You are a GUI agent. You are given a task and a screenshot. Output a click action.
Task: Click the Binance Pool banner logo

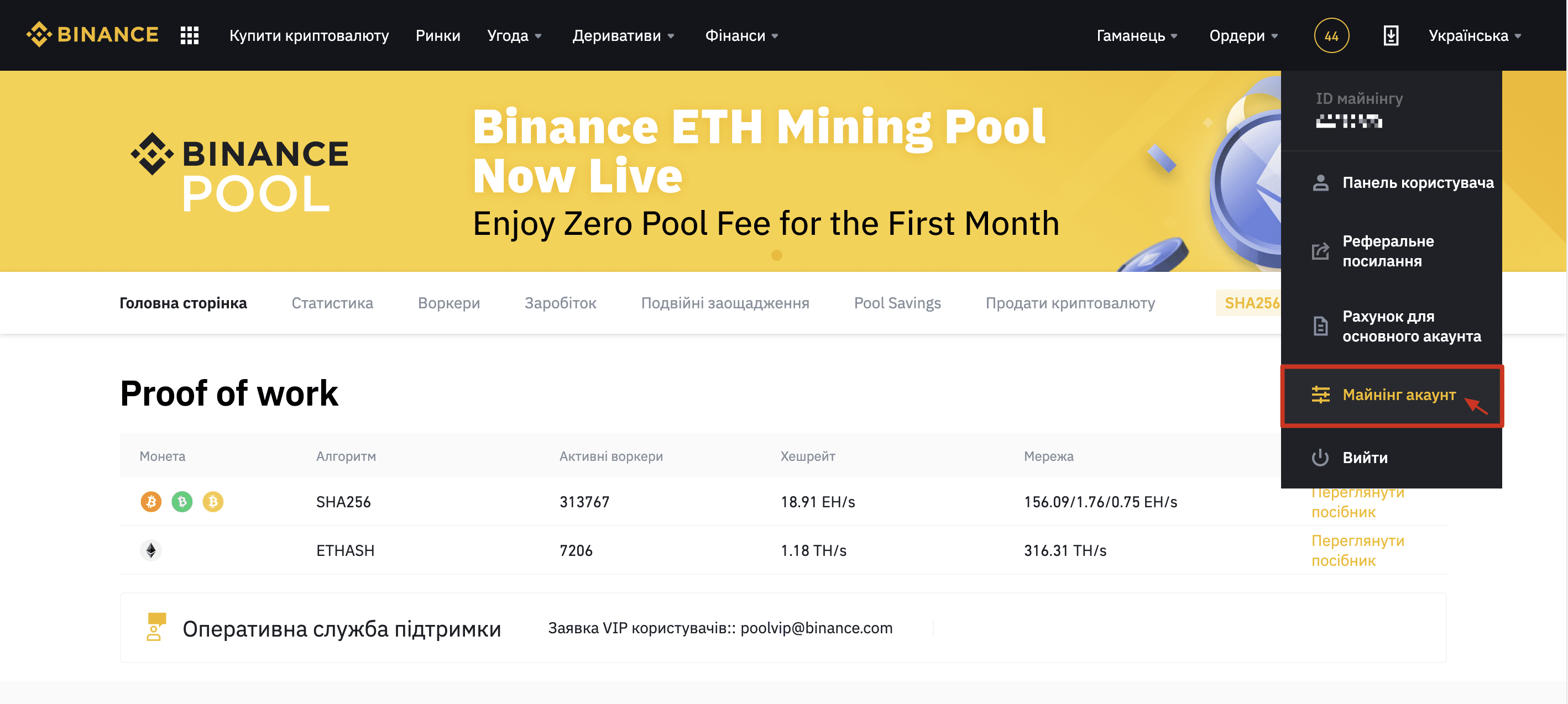(240, 172)
